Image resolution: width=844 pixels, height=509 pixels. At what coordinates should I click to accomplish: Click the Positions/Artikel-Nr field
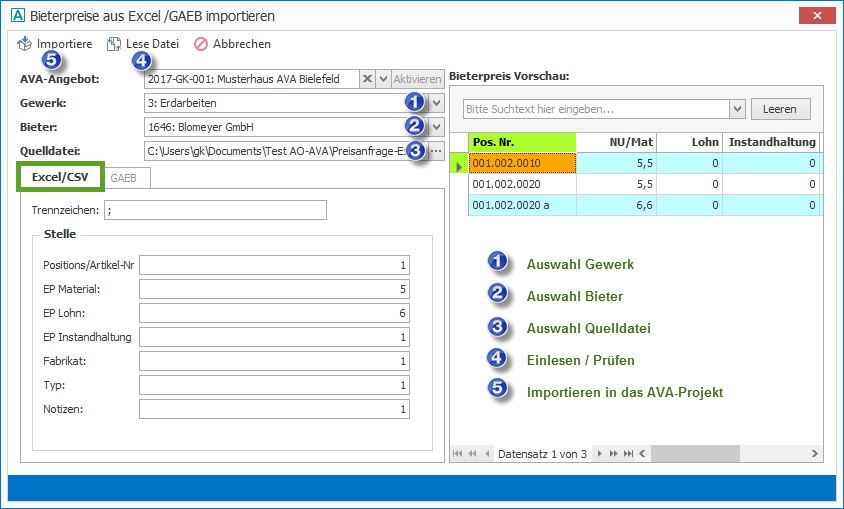point(275,265)
